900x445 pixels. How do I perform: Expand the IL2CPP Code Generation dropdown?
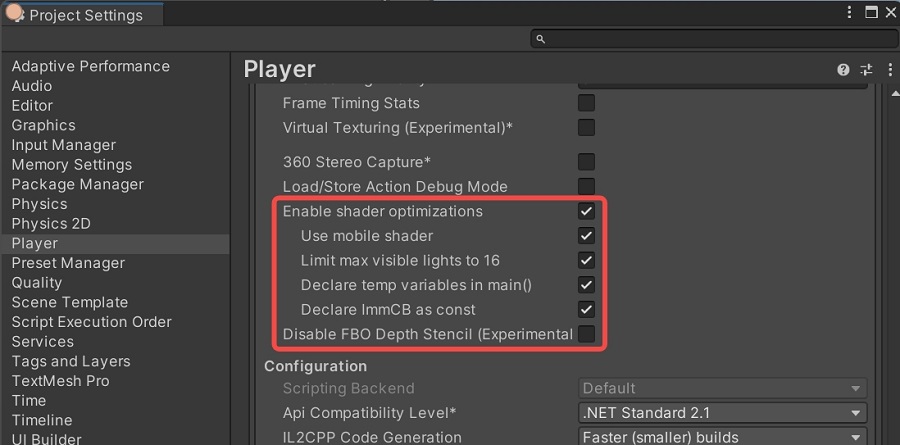pyautogui.click(x=722, y=437)
